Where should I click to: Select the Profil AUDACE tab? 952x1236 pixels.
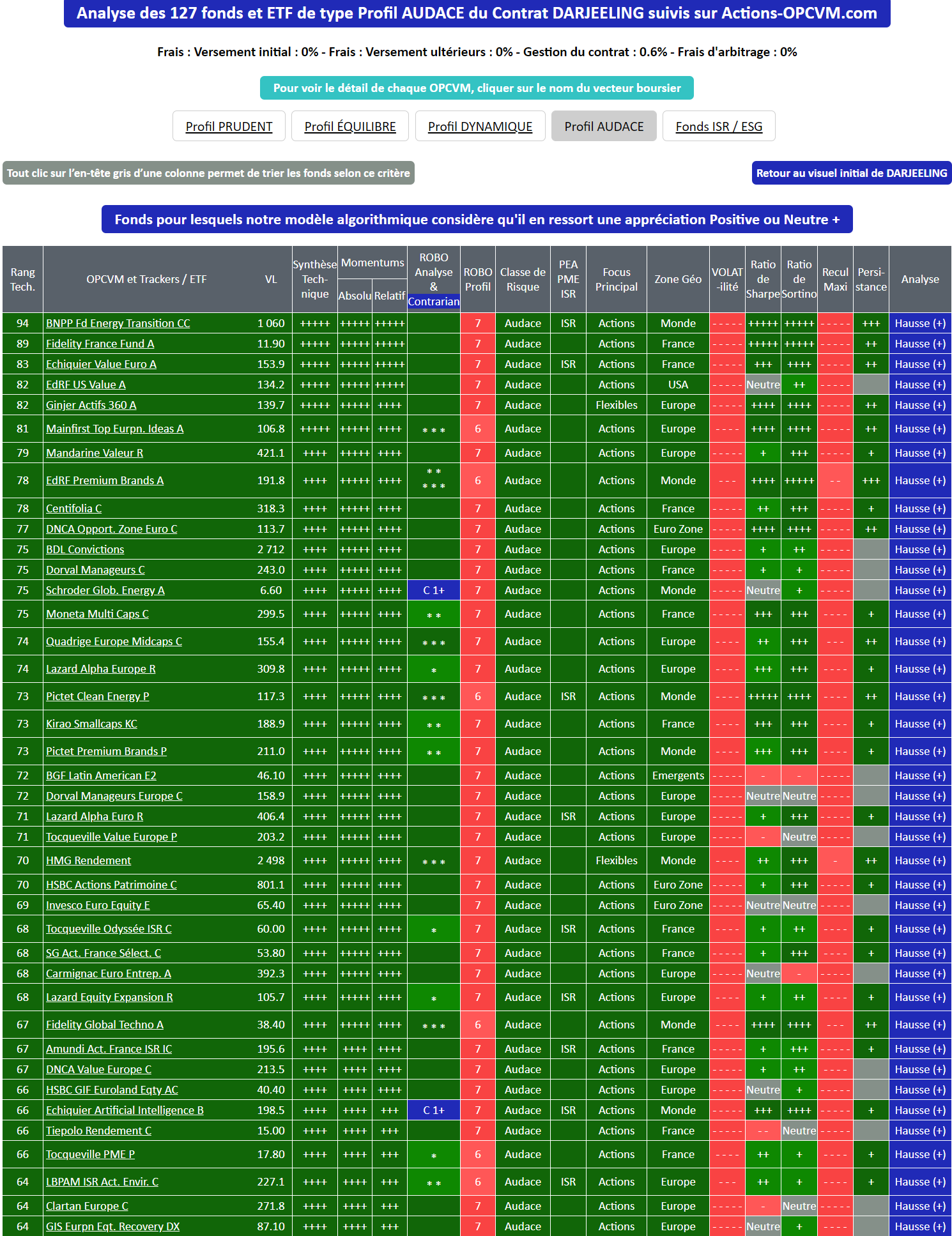604,126
